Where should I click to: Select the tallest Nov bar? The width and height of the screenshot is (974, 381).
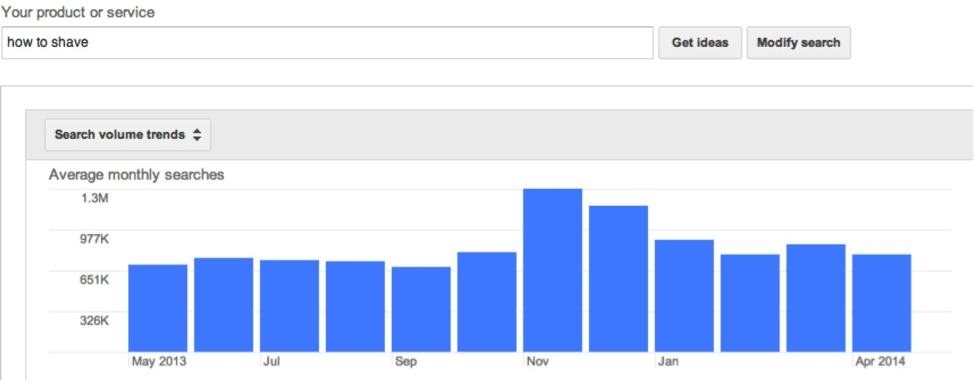coord(553,270)
